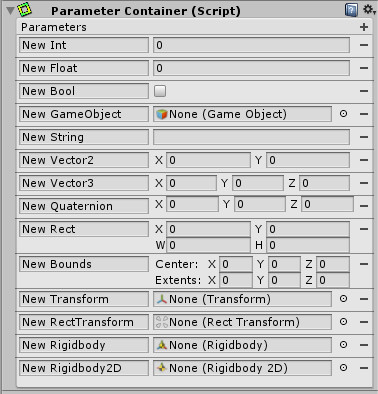
Task: Click the New Vector2 Y value field
Action: coord(308,160)
